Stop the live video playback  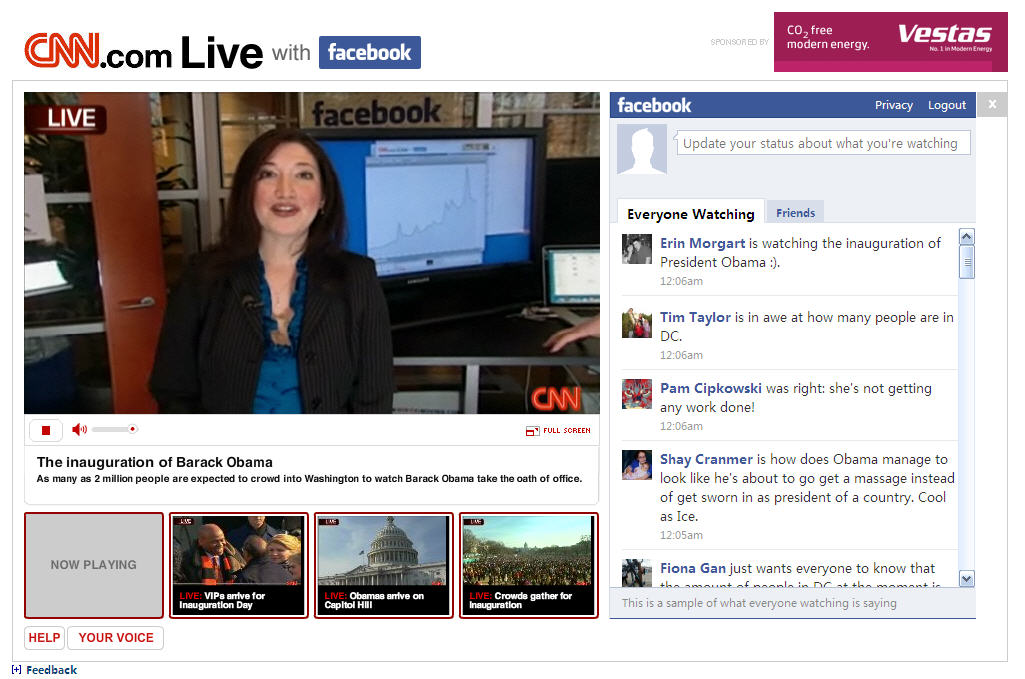46,430
